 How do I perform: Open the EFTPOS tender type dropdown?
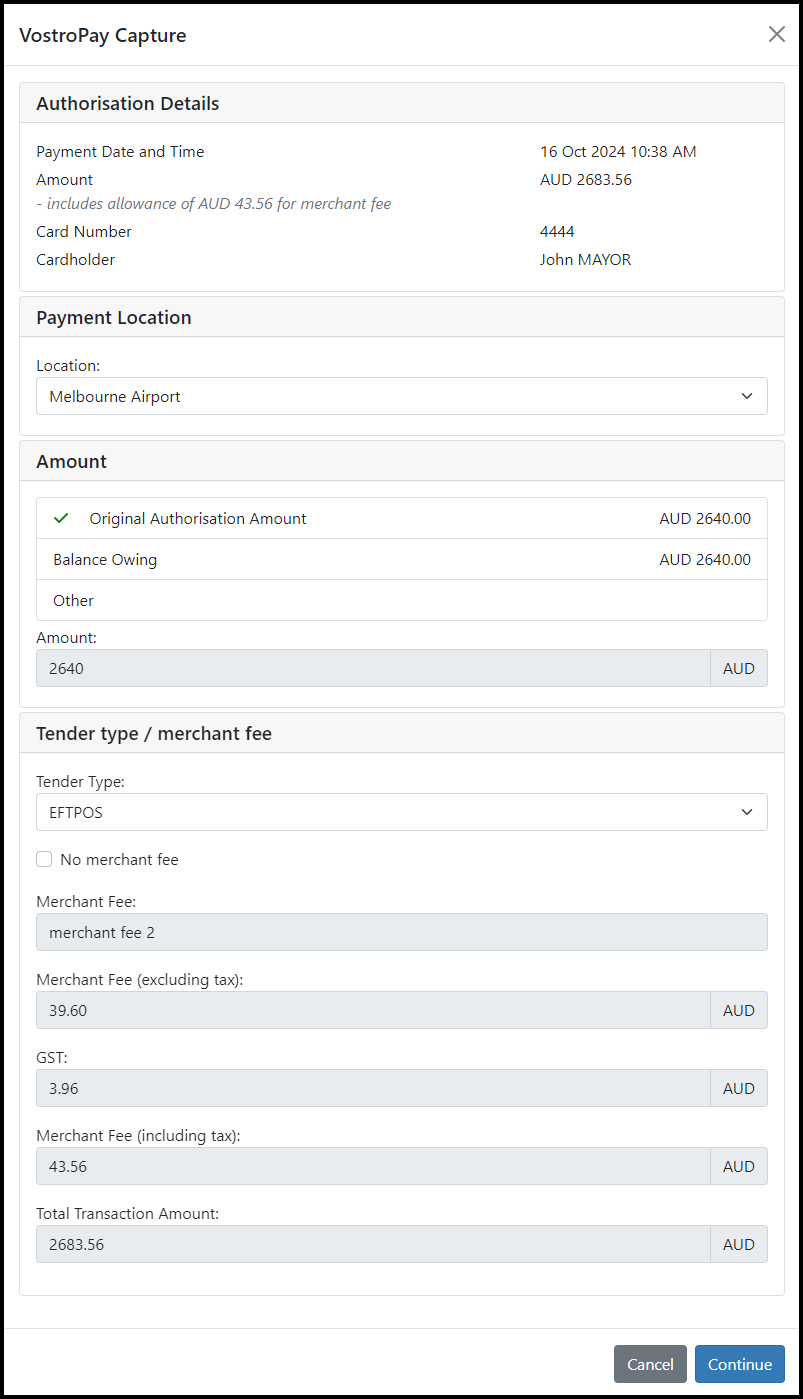point(402,812)
